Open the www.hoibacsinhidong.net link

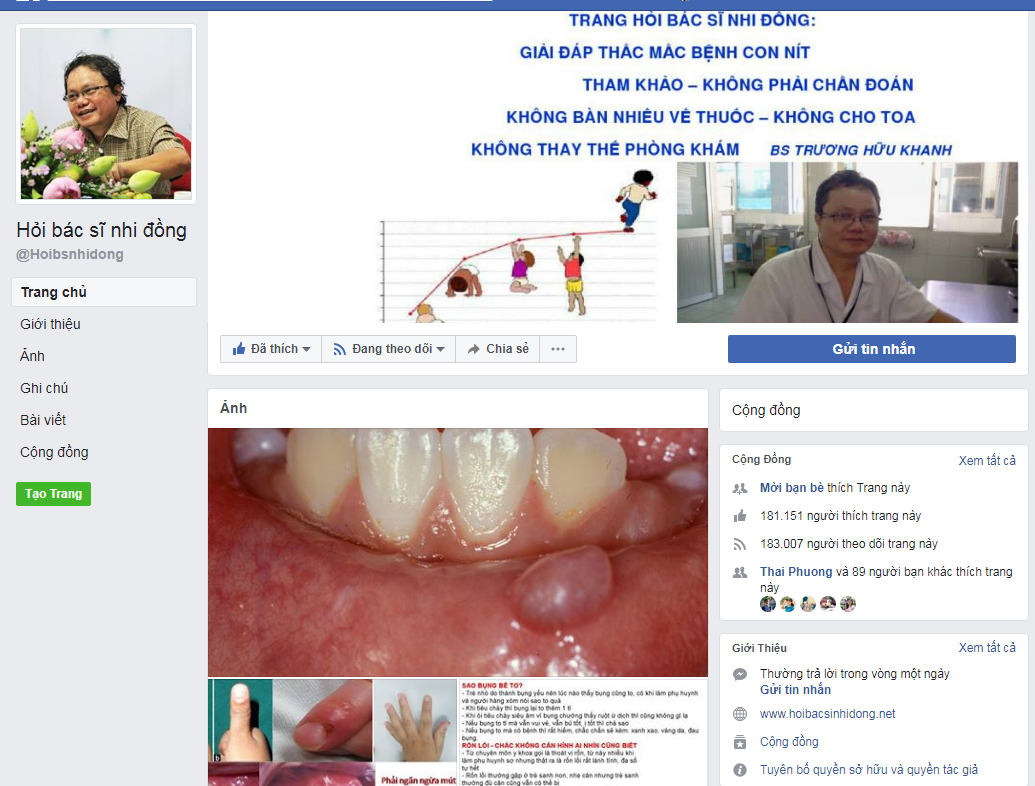(x=827, y=713)
